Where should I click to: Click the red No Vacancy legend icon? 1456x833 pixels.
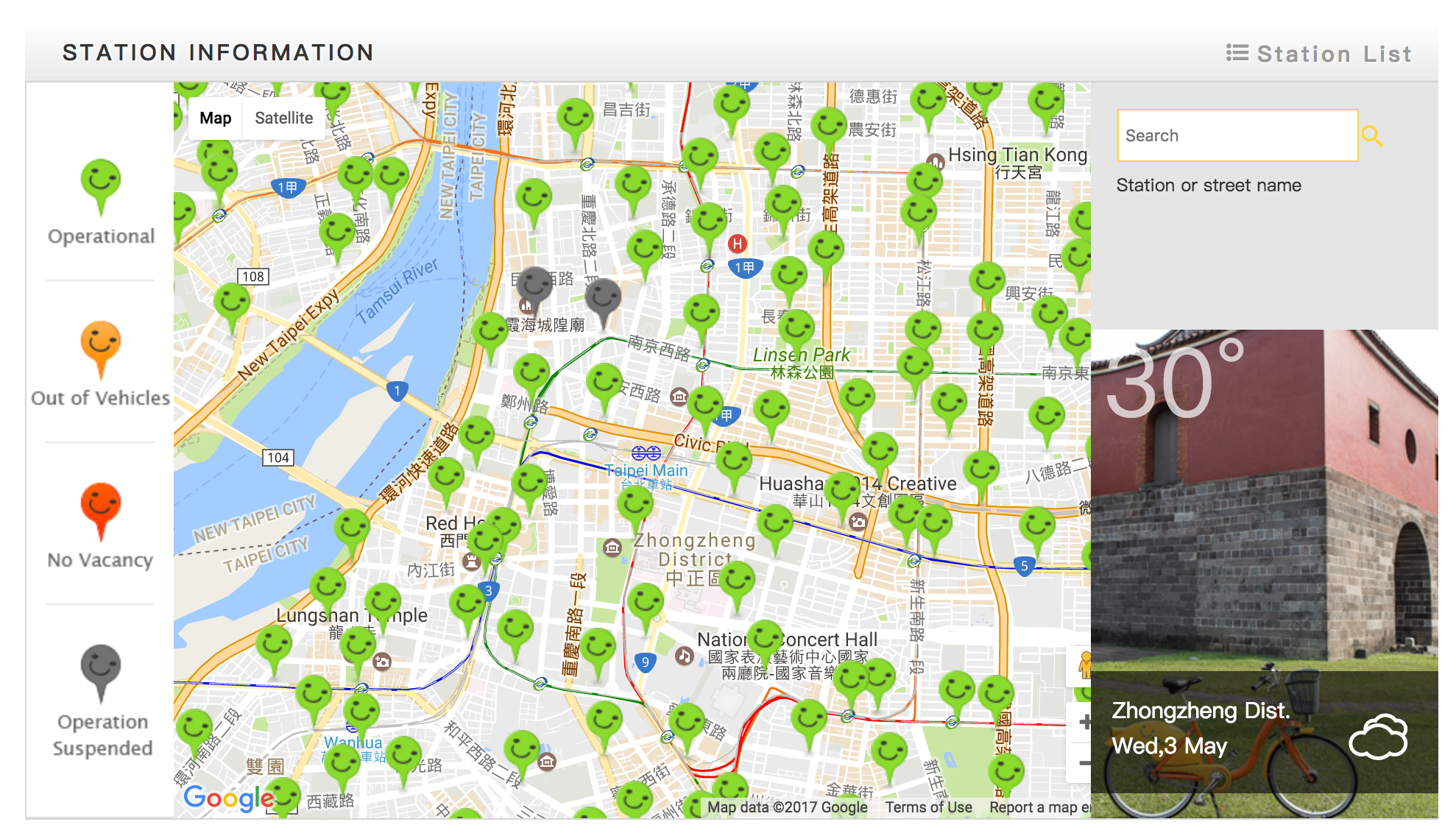[101, 508]
